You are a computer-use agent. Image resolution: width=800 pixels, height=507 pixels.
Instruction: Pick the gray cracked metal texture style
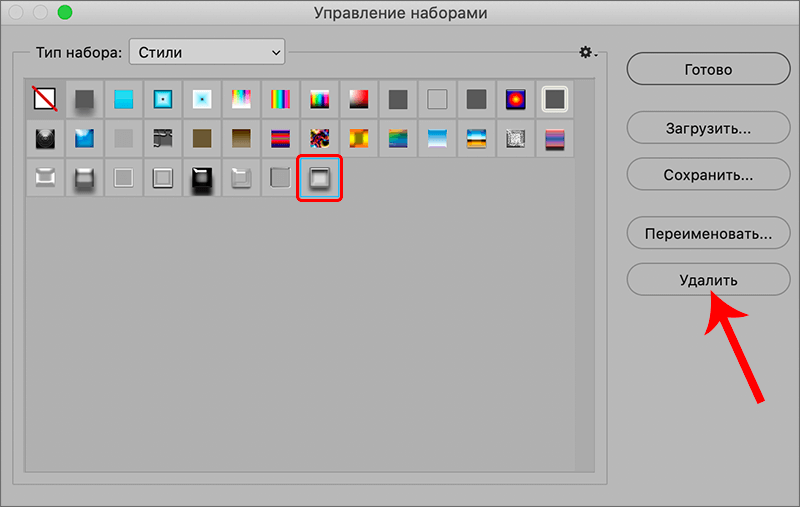[x=163, y=138]
